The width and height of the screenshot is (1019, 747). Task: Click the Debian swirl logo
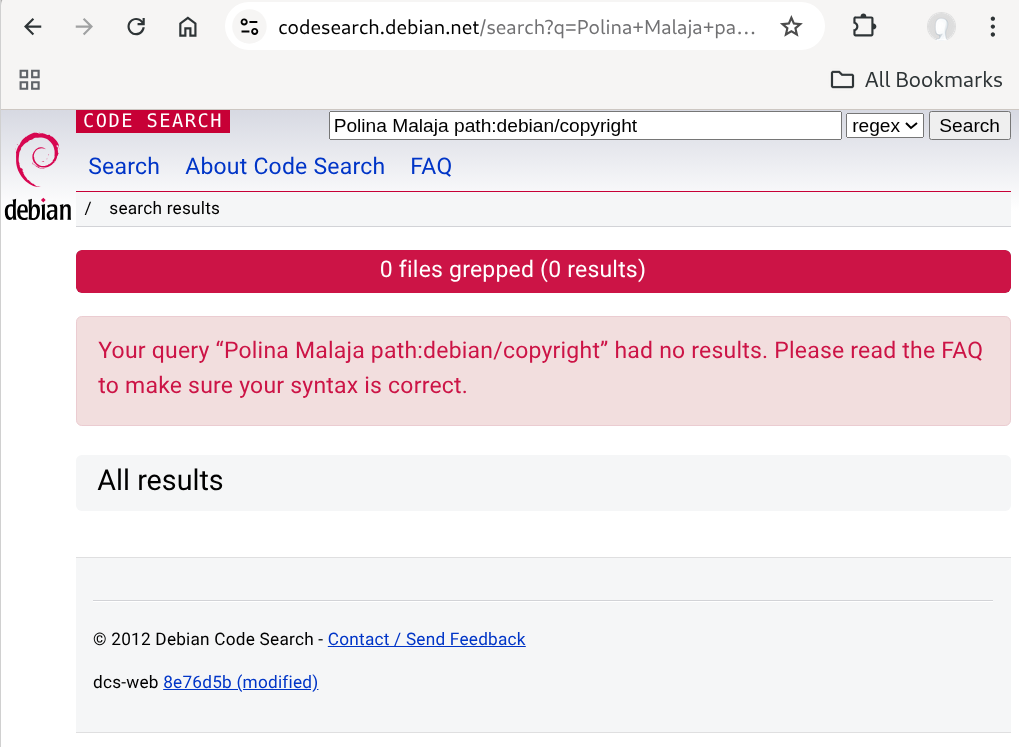click(39, 160)
